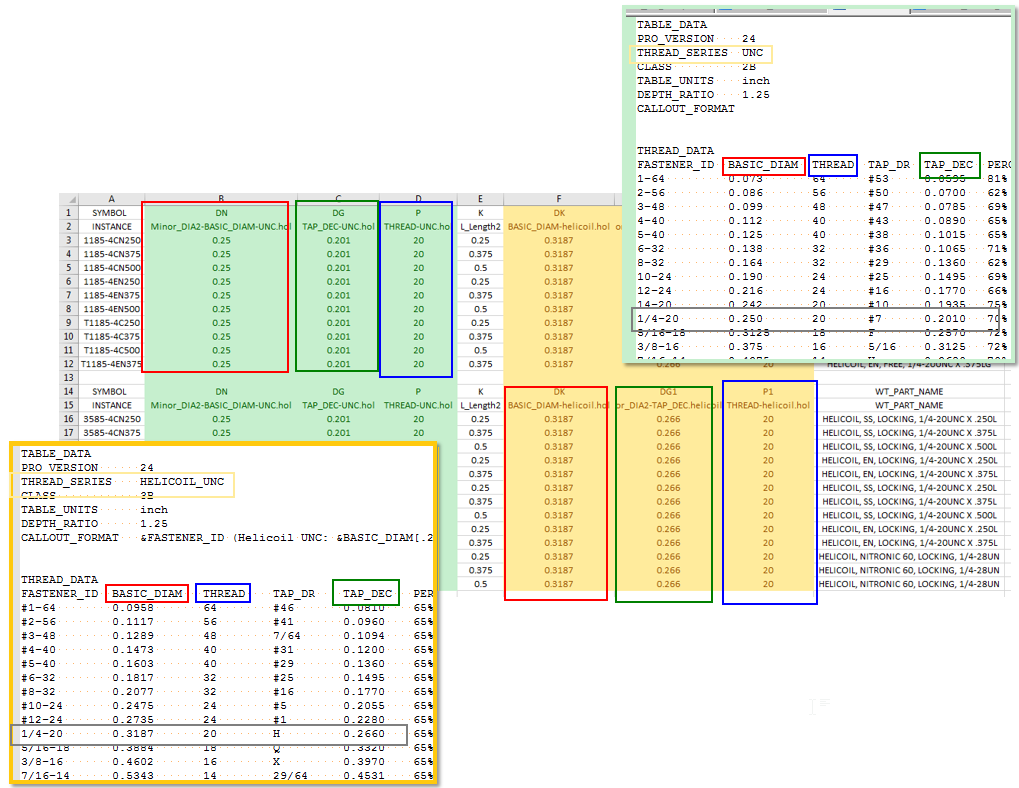Click the K cell in row 1
The height and width of the screenshot is (788, 1019).
480,213
